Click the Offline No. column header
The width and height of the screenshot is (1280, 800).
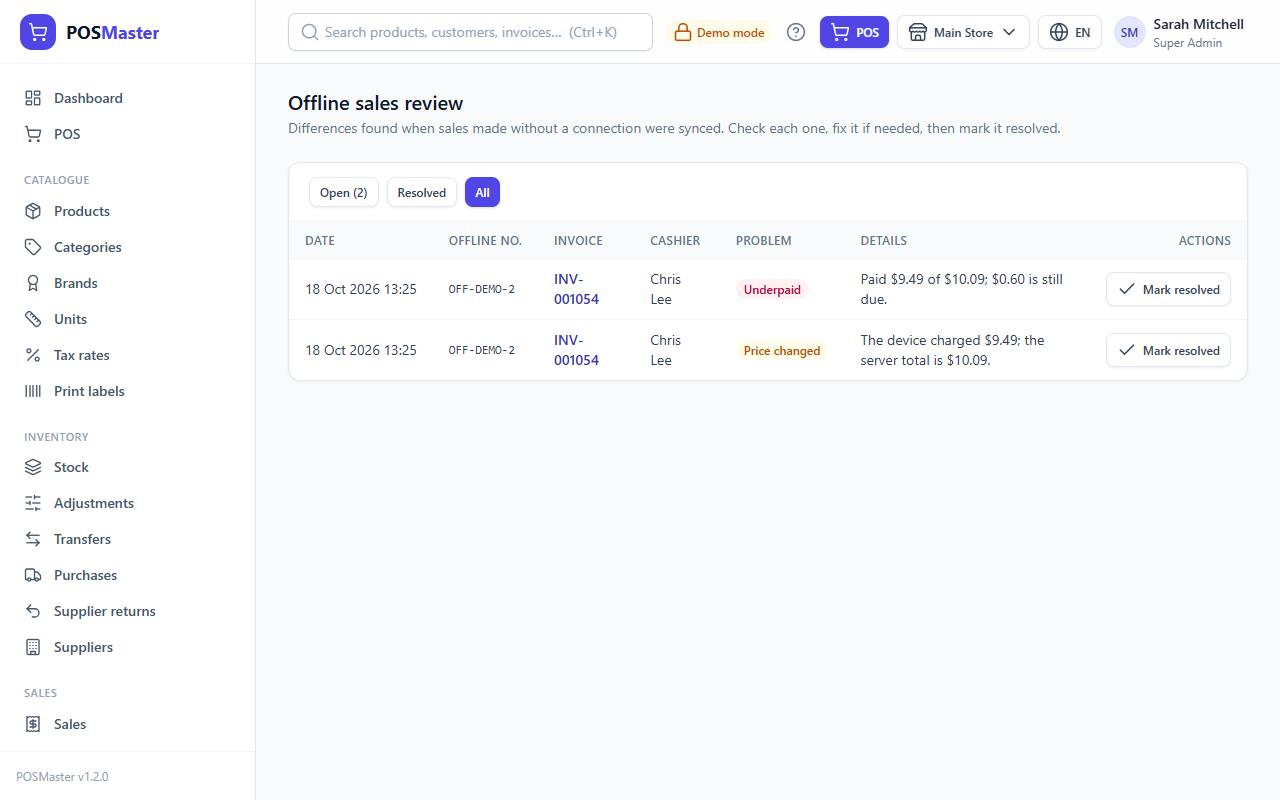[485, 240]
